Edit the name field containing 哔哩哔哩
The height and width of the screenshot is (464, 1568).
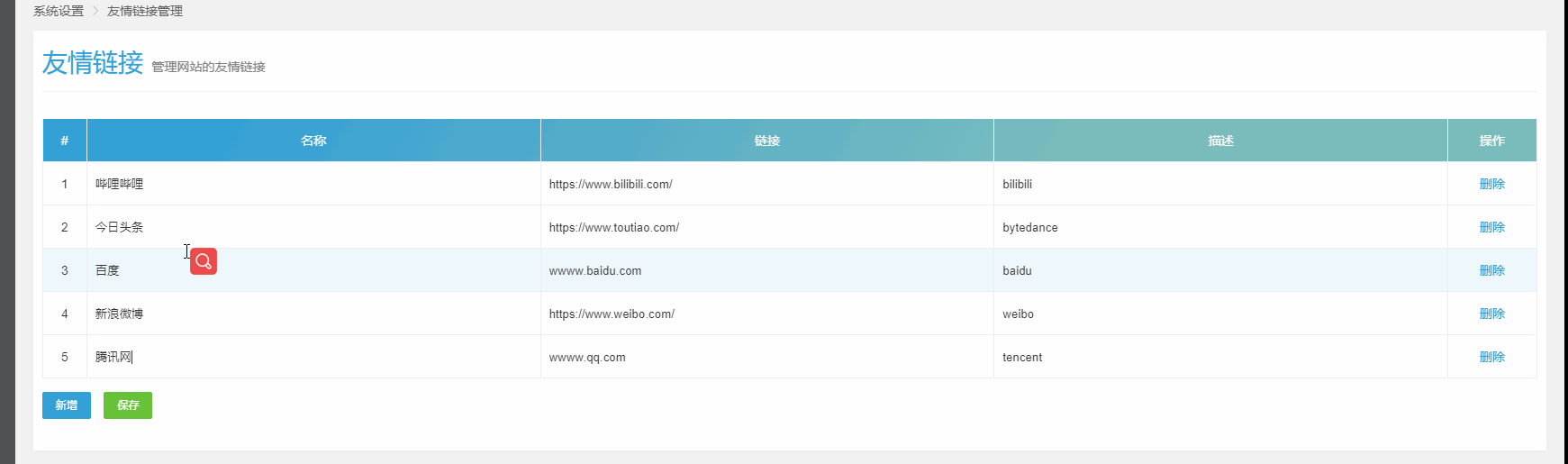[313, 184]
